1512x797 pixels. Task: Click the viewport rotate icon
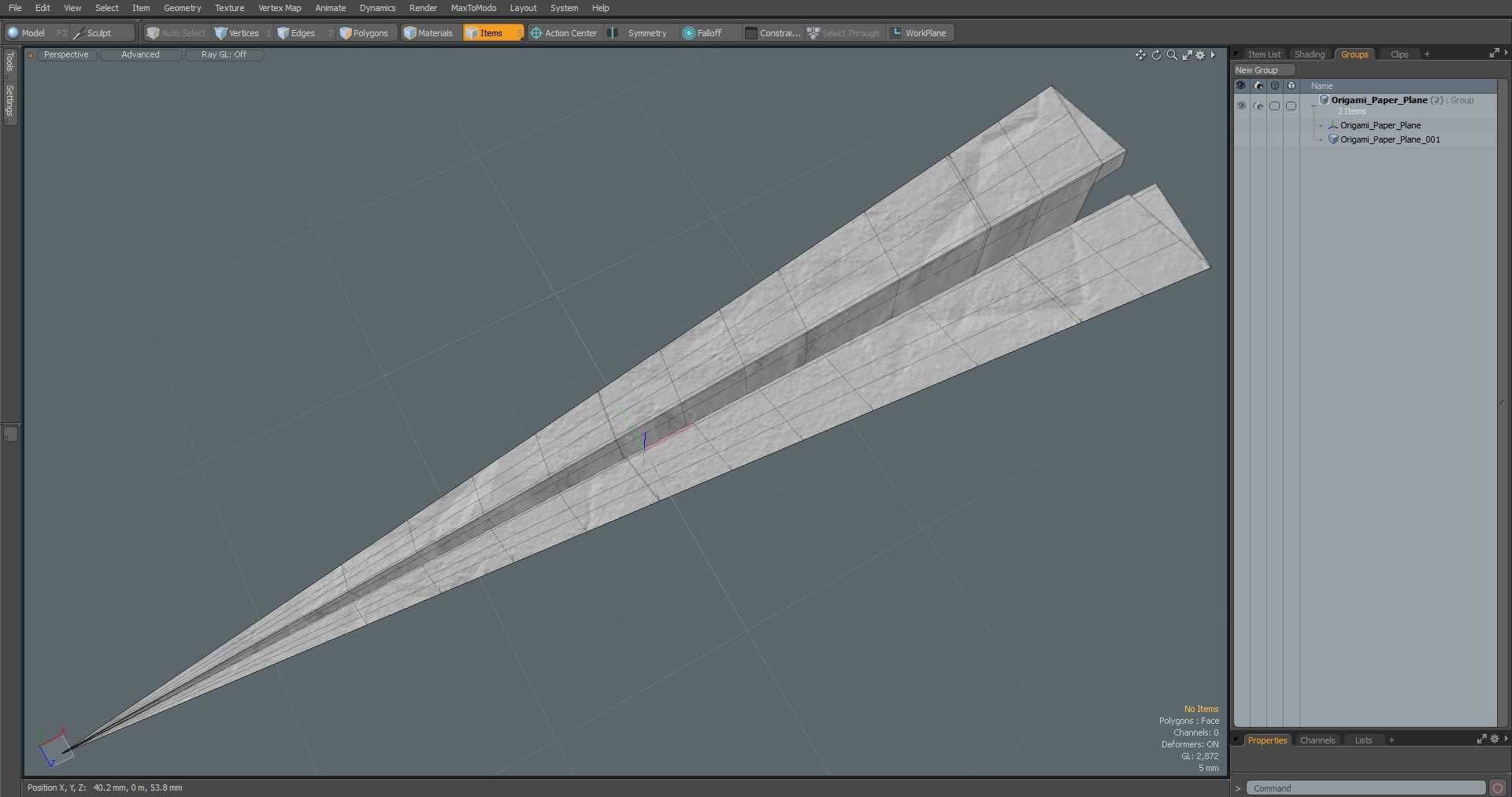[x=1156, y=55]
